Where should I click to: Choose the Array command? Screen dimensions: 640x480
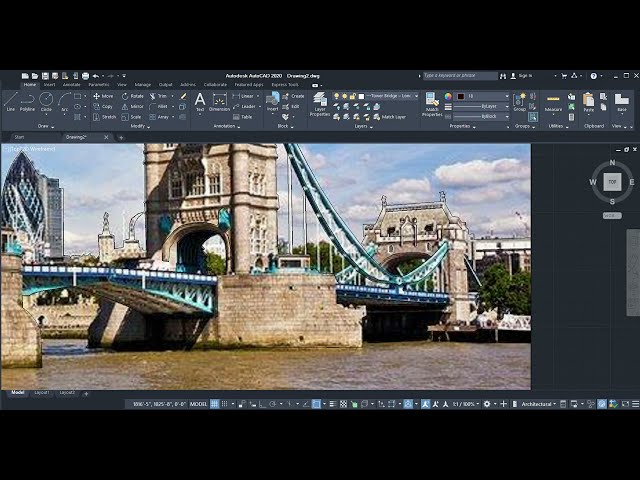tap(159, 117)
